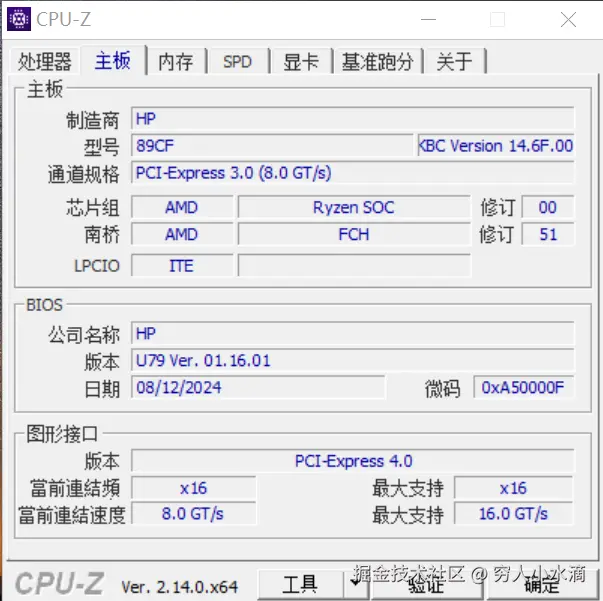Image resolution: width=603 pixels, height=601 pixels.
Task: Close the CPU-Z window
Action: point(568,19)
